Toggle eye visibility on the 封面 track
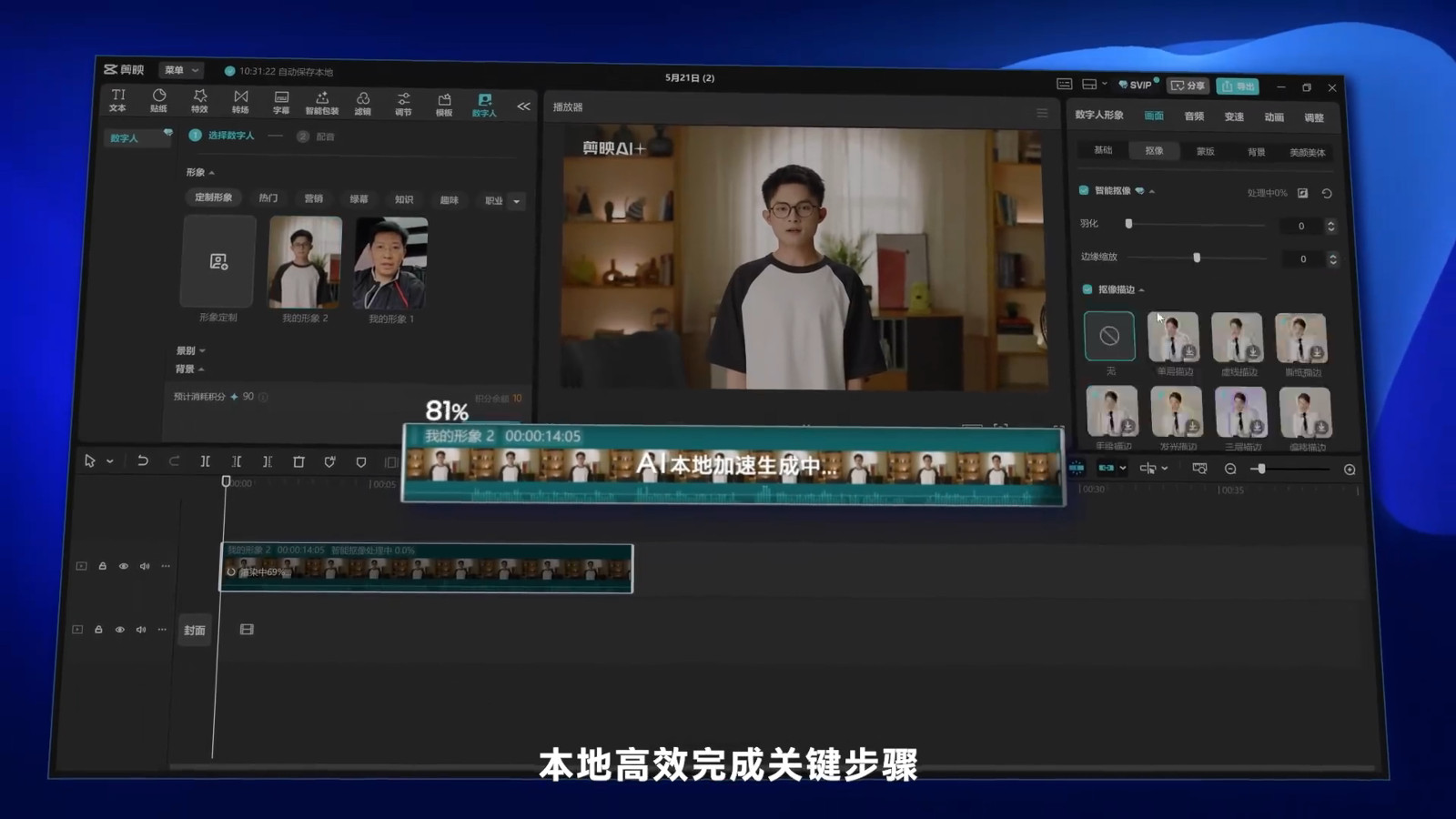 point(119,629)
